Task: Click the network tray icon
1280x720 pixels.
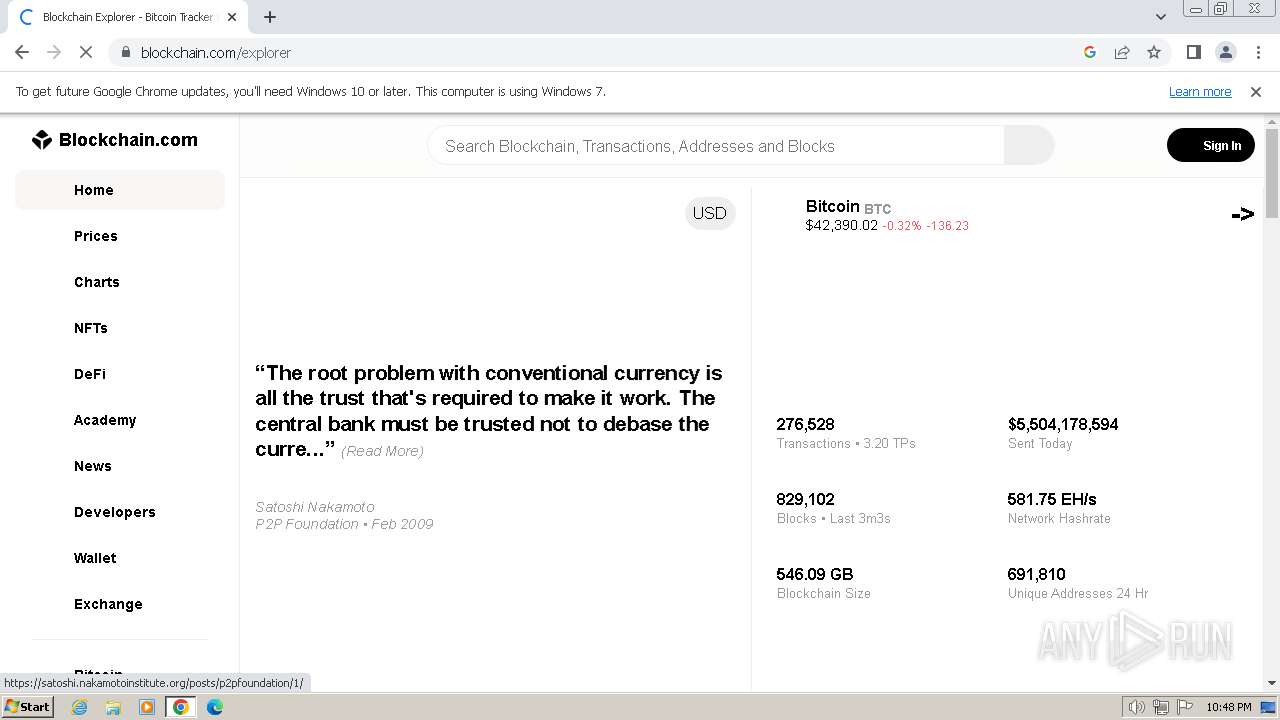Action: click(x=1160, y=707)
